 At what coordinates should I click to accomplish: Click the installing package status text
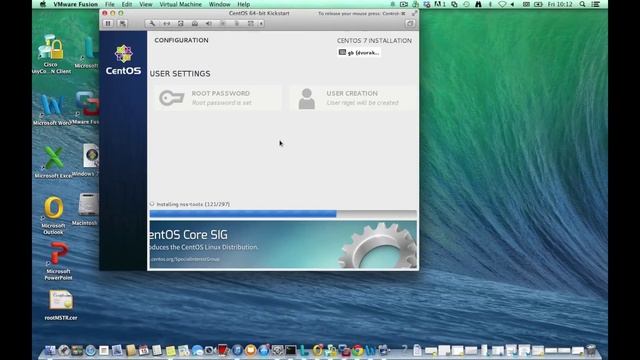tap(193, 204)
